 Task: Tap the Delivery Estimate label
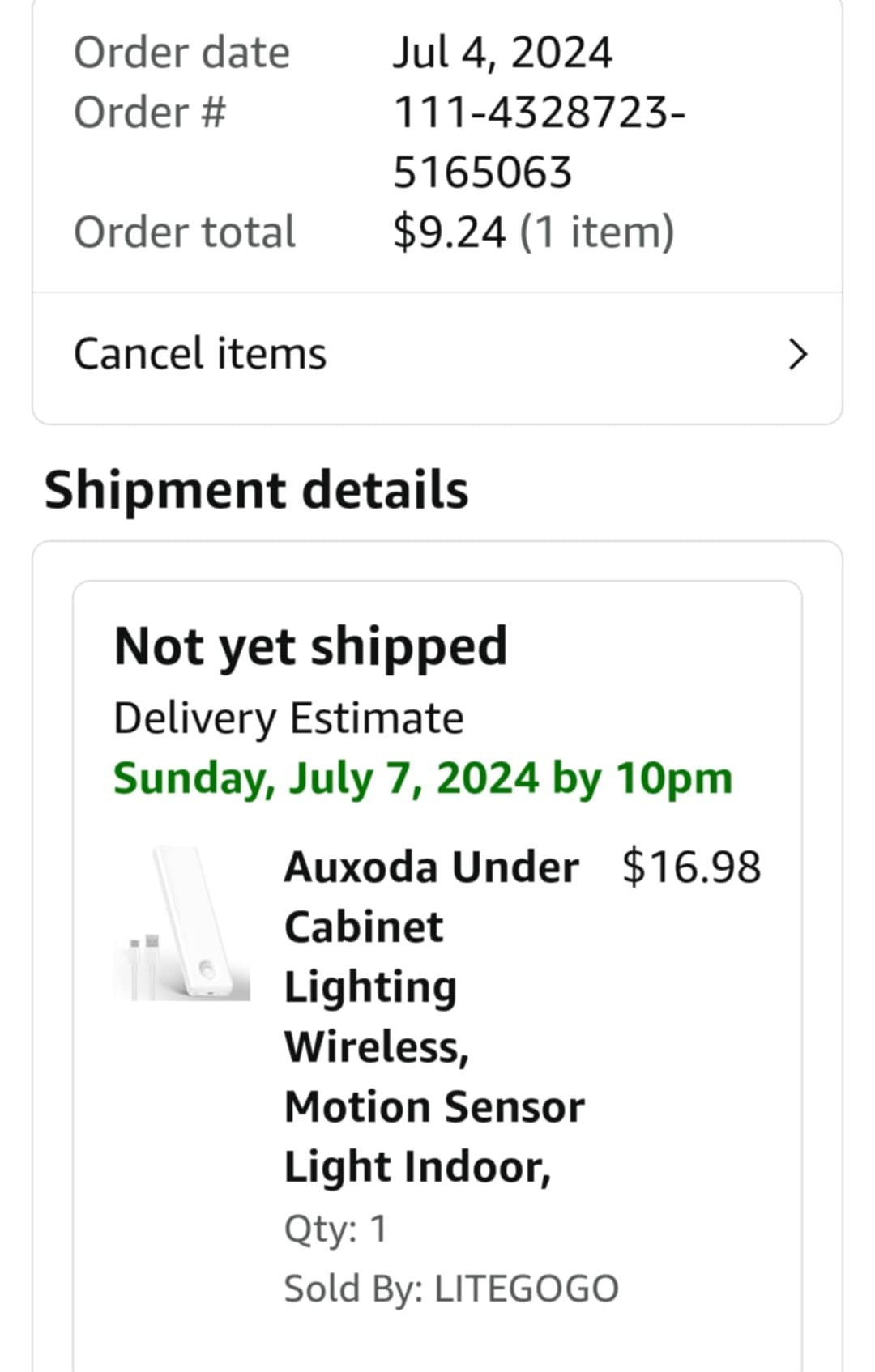coord(288,718)
